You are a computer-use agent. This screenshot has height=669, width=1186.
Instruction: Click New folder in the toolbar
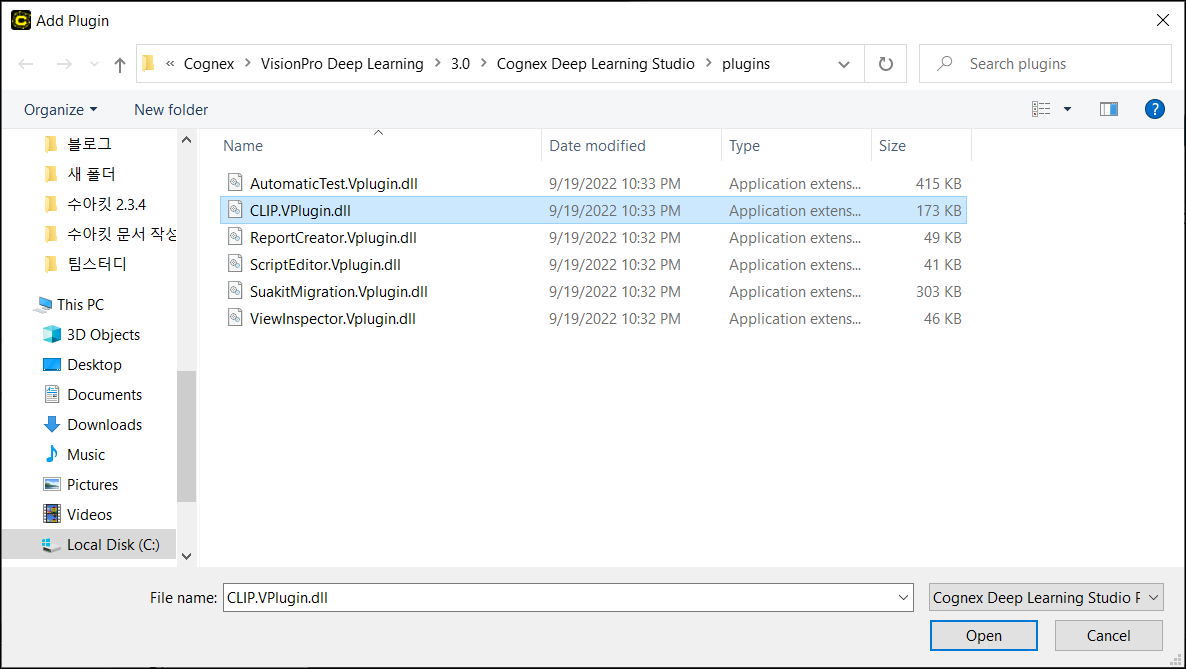tap(171, 110)
